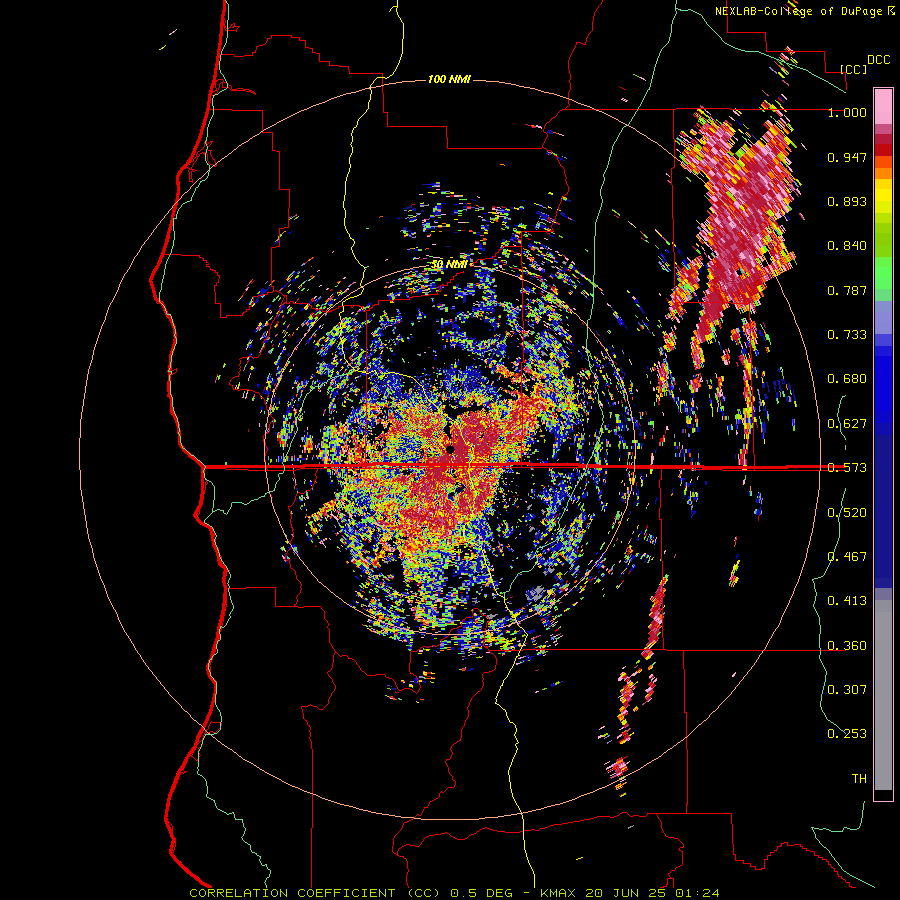Click the 0.307 color scale value
This screenshot has width=900, height=900.
click(847, 690)
